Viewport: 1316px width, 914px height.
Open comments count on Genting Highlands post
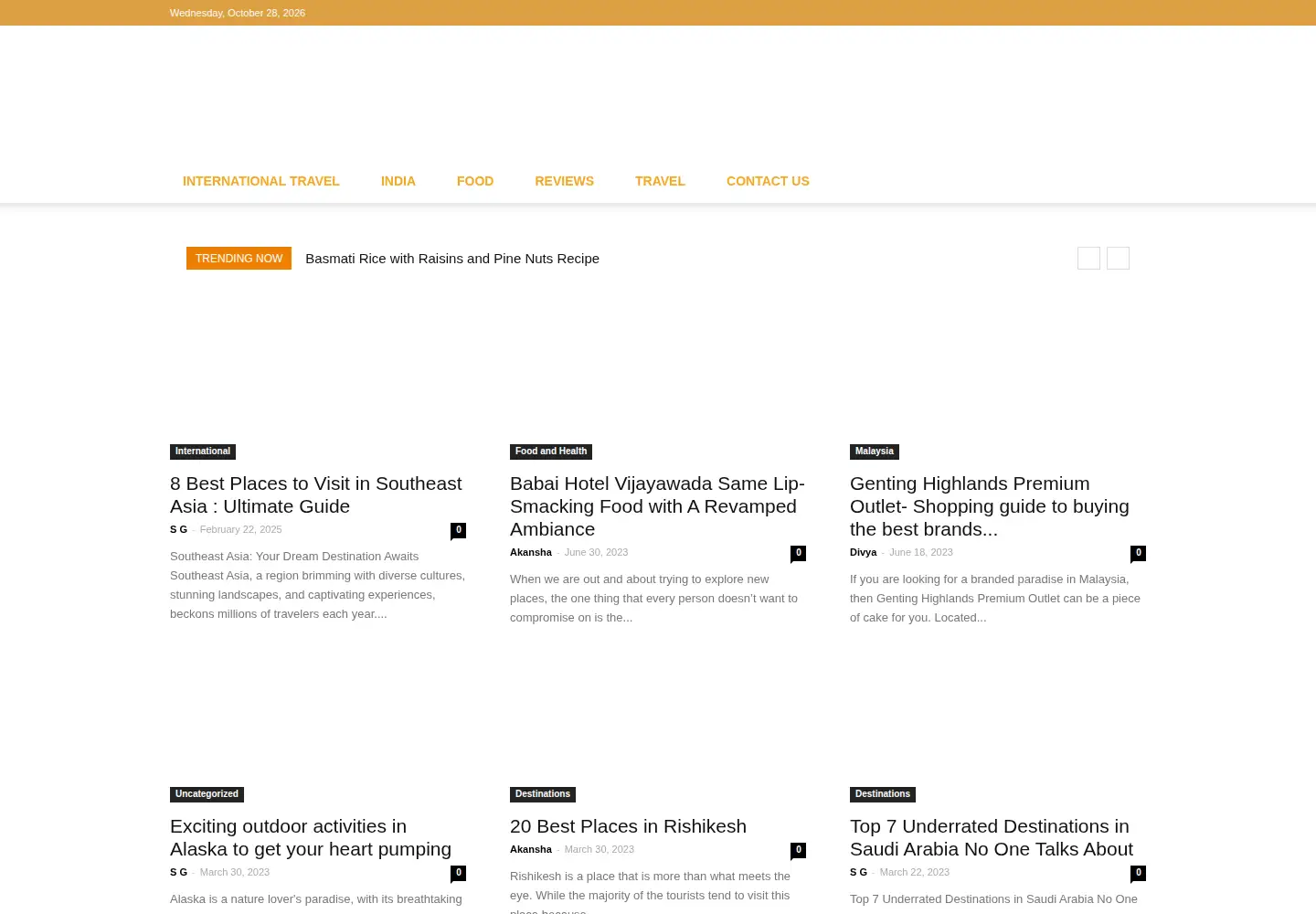(1138, 553)
